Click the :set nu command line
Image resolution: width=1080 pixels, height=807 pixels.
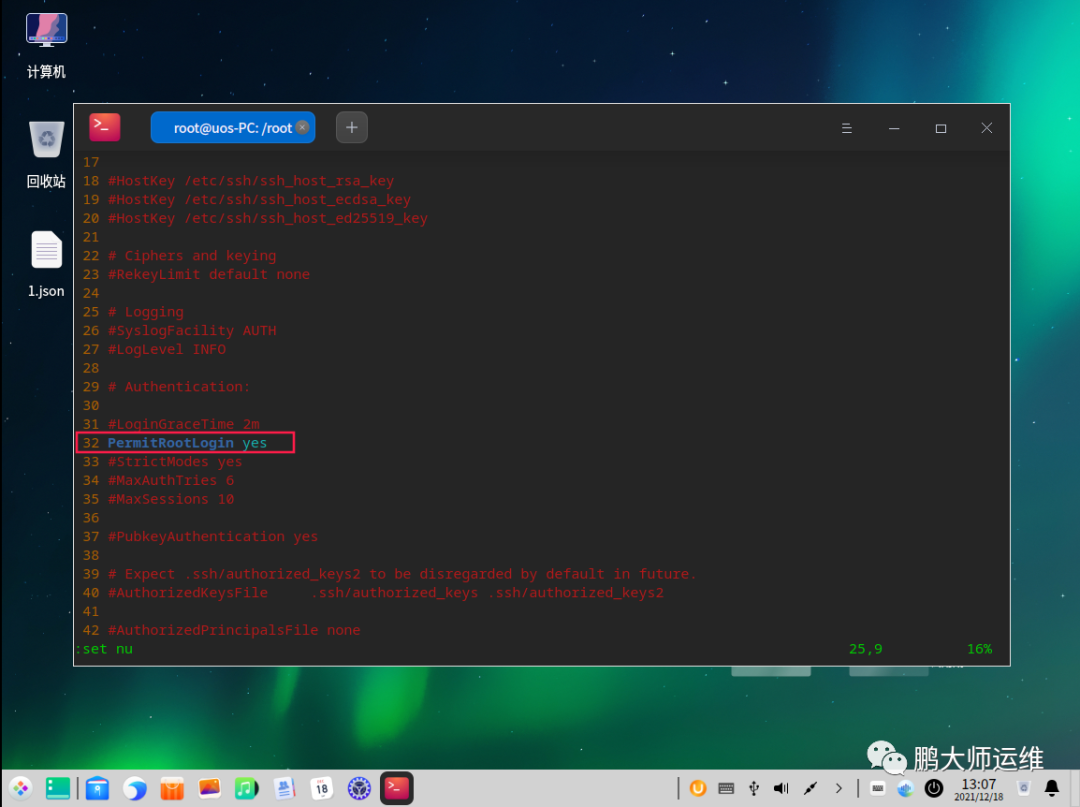(x=104, y=649)
